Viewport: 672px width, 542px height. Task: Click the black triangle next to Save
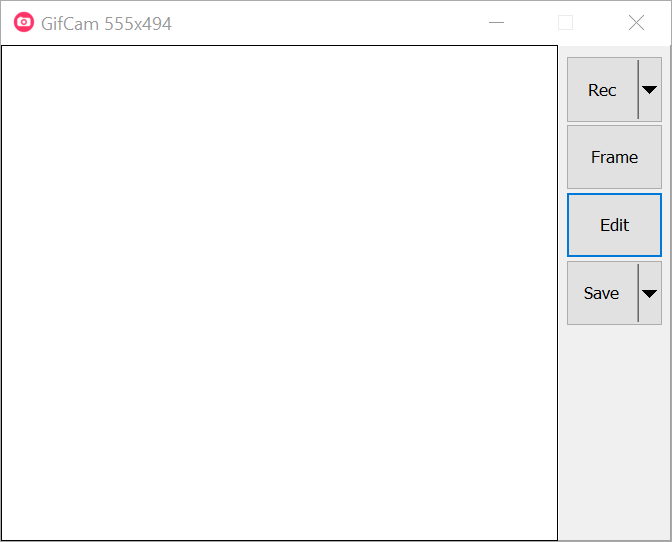click(x=650, y=293)
